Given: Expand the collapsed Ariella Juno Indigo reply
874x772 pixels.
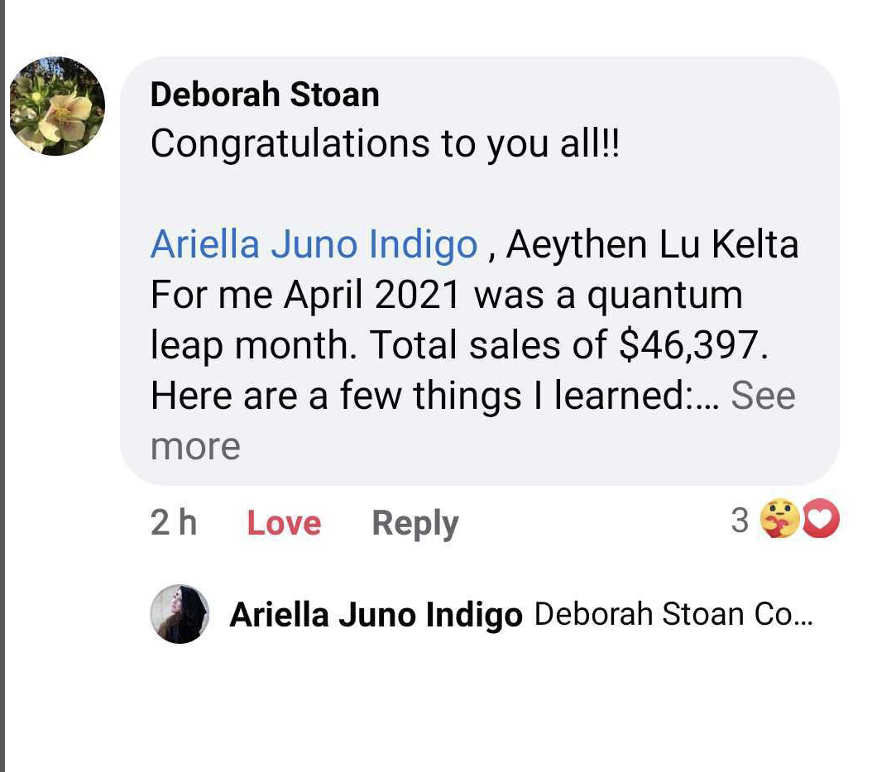Looking at the screenshot, I should [674, 614].
